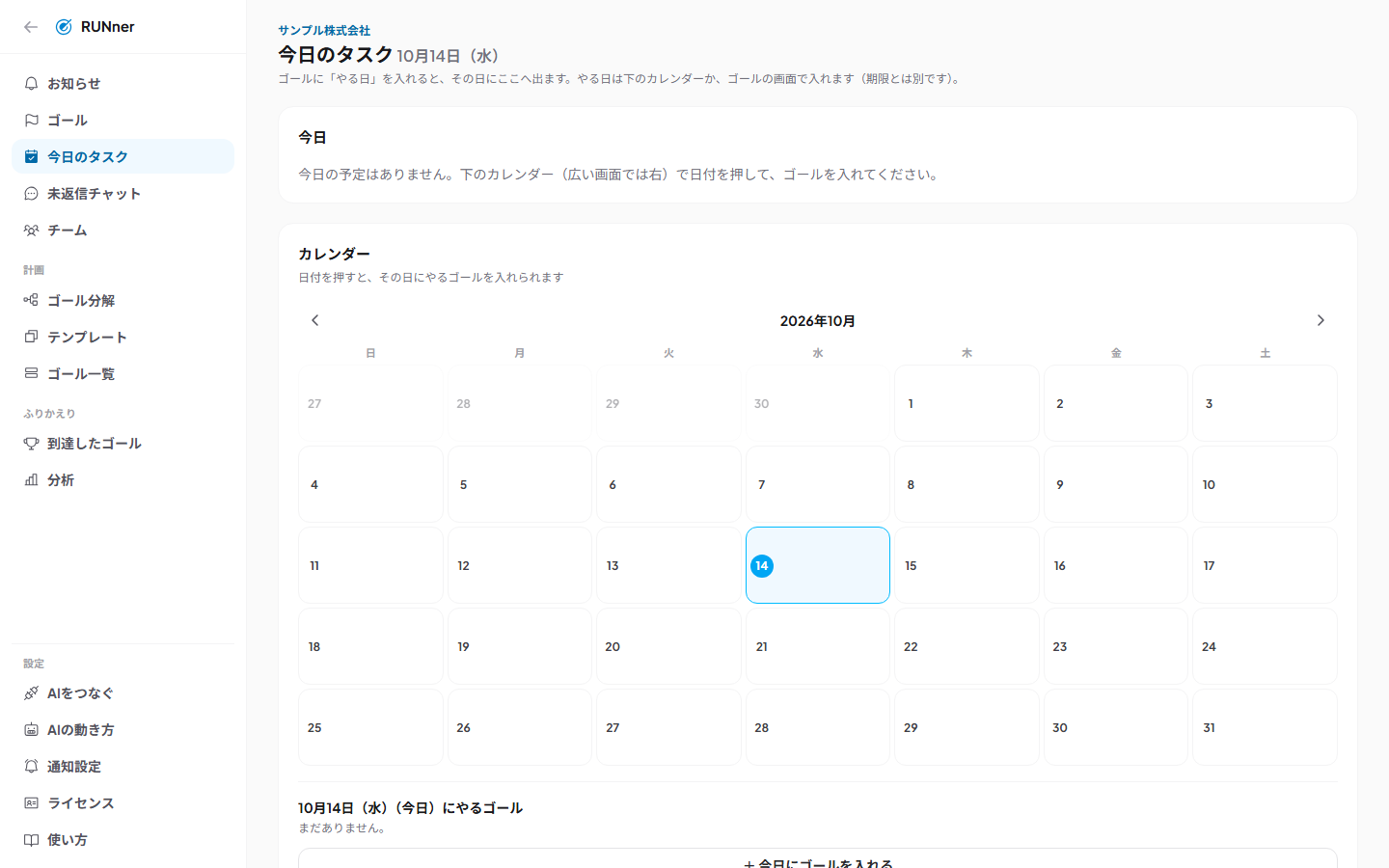Click the people icon for チーム
This screenshot has width=1389, height=868.
coord(31,231)
